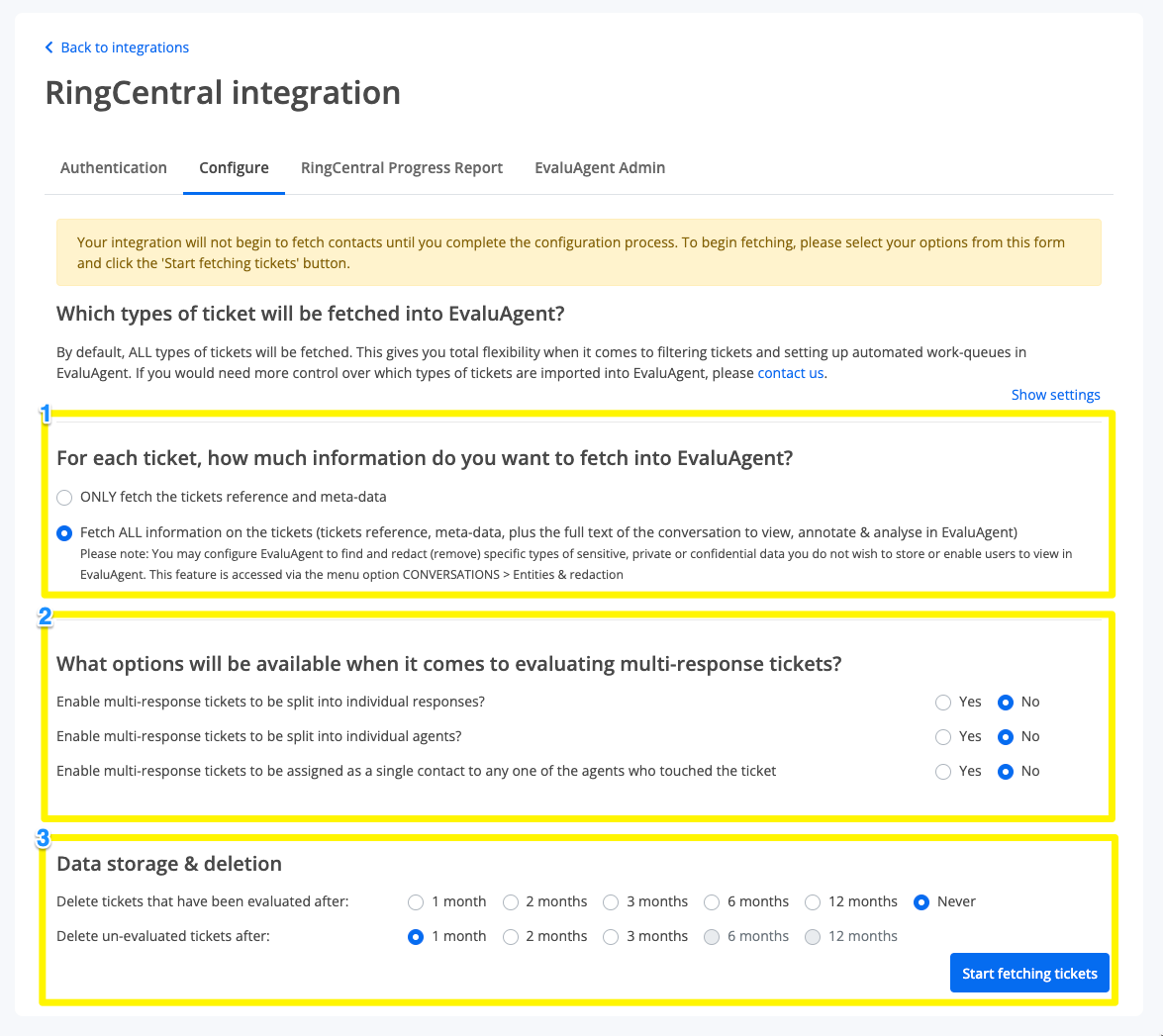
Task: Click disabled 6 months un-evaluated option
Action: pos(712,937)
